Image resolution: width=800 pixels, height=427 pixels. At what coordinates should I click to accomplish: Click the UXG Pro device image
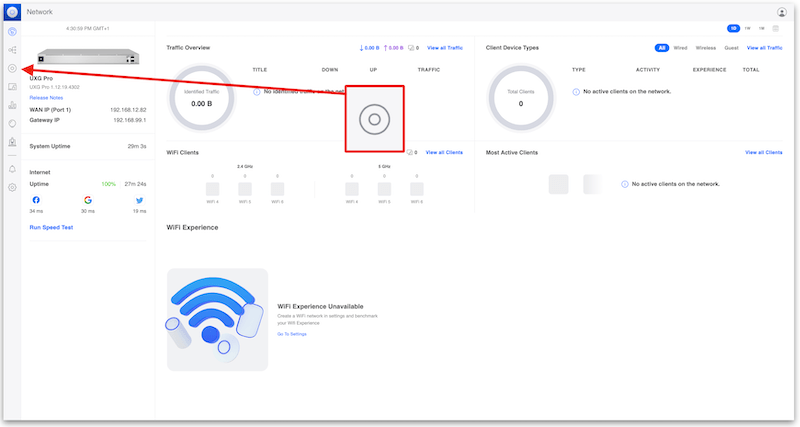[88, 56]
